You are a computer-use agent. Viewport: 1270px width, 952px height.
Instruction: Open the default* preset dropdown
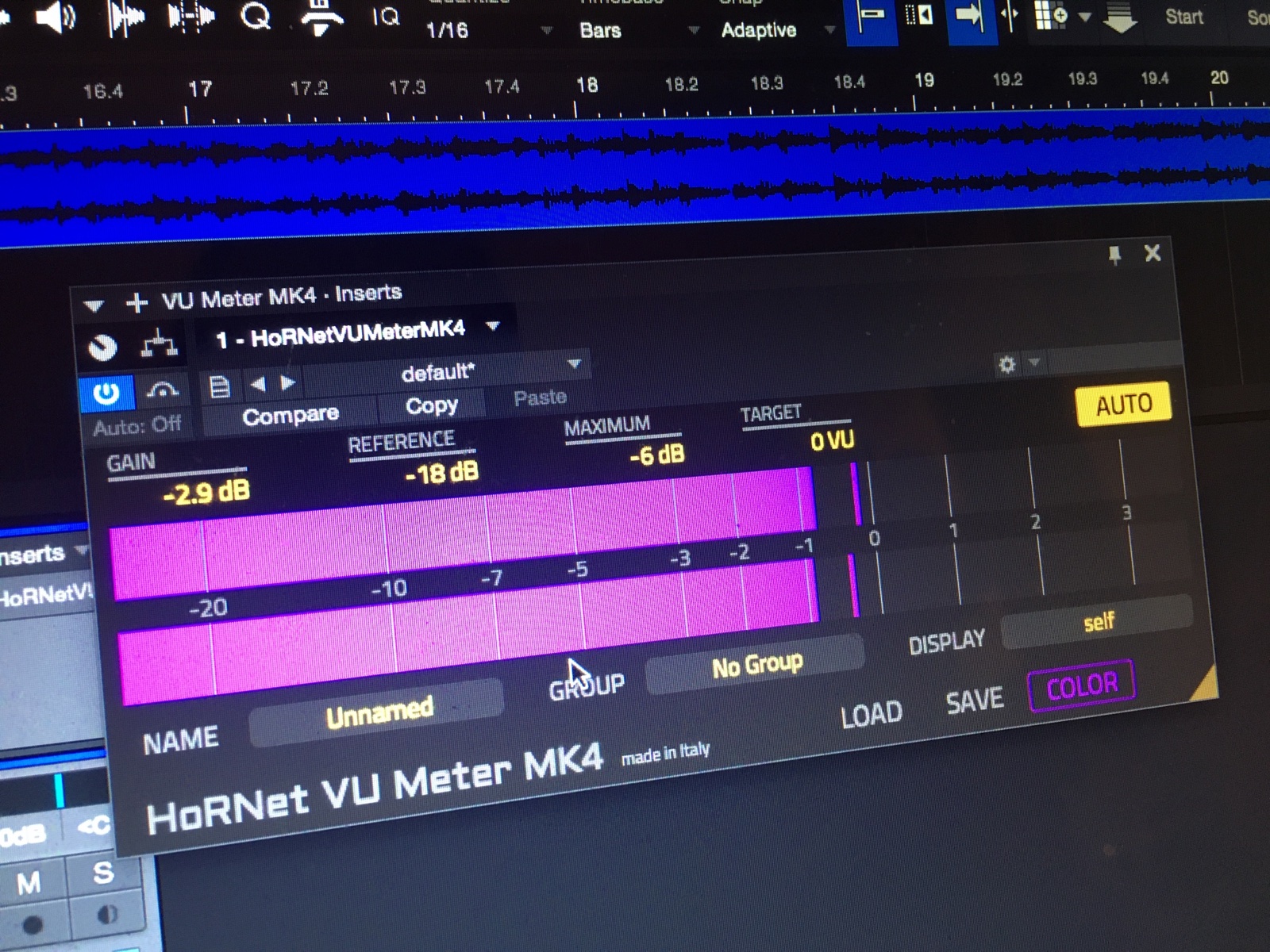pos(446,370)
